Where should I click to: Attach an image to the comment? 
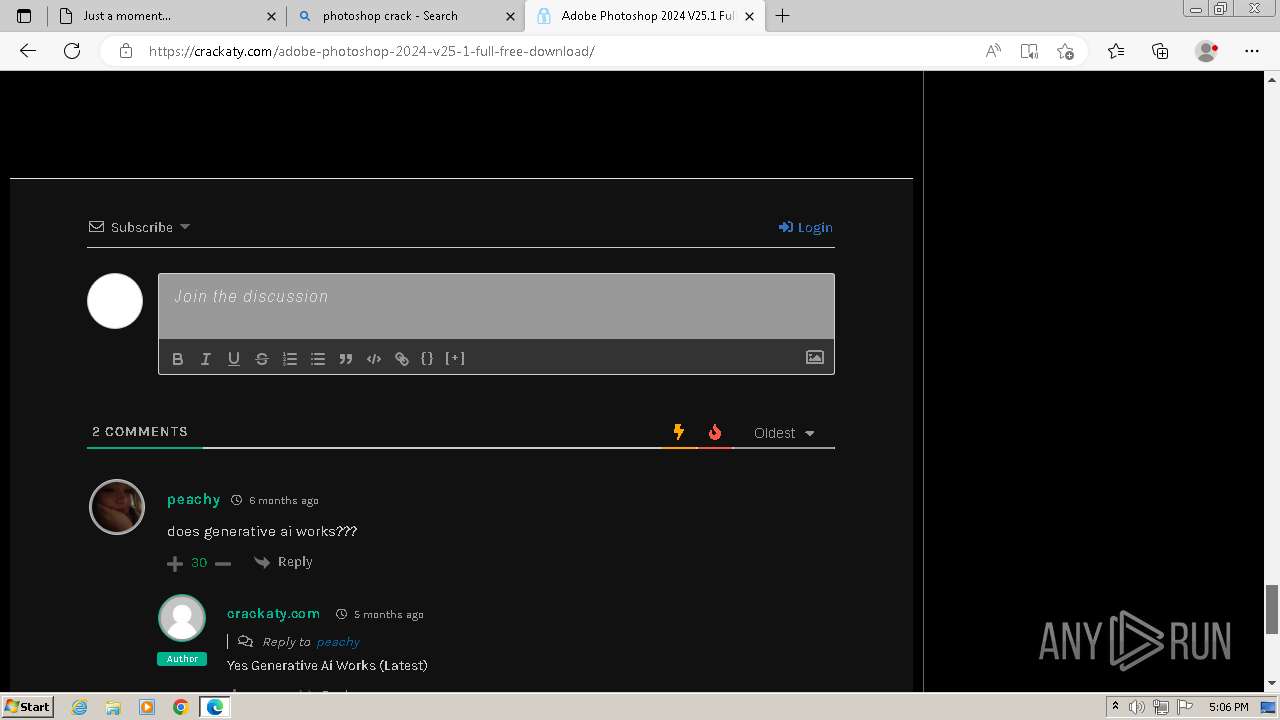(815, 357)
